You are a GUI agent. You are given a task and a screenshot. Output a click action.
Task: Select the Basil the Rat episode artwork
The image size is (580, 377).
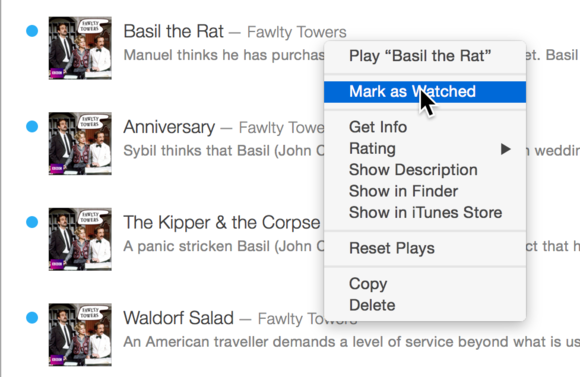(x=80, y=48)
